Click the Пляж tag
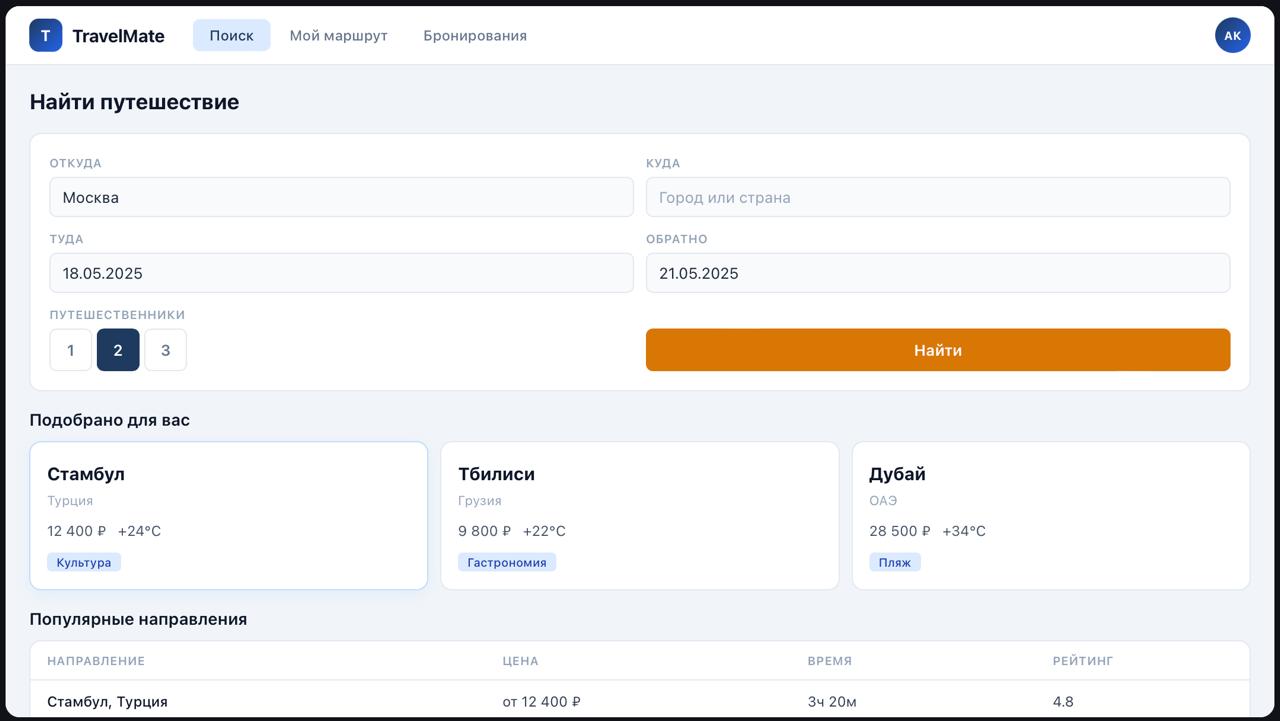Image resolution: width=1280 pixels, height=721 pixels. click(894, 563)
